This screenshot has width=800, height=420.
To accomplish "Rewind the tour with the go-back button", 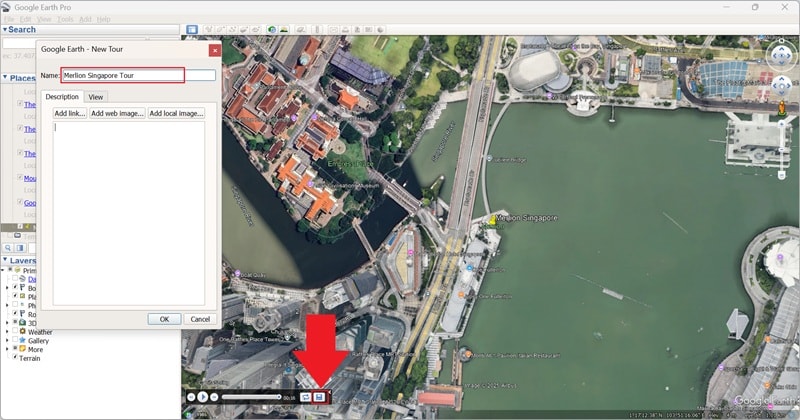I will [191, 397].
